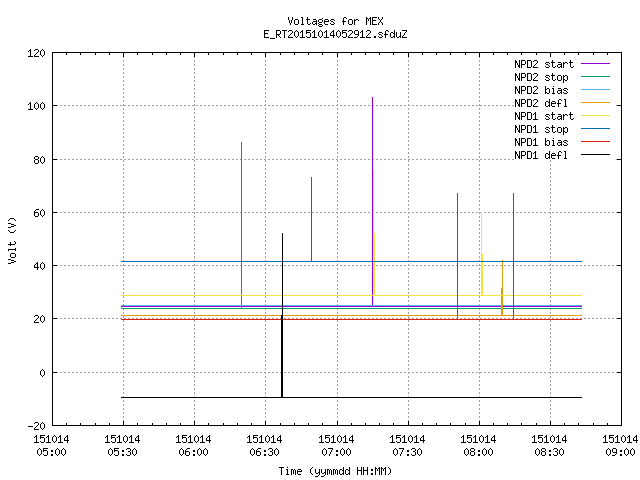Click the y-axis tick value 100

click(36, 106)
